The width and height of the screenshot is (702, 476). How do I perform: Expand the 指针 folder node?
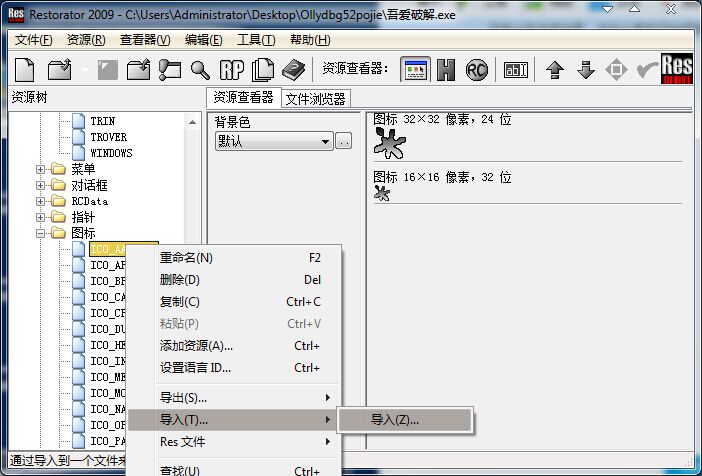pos(40,218)
